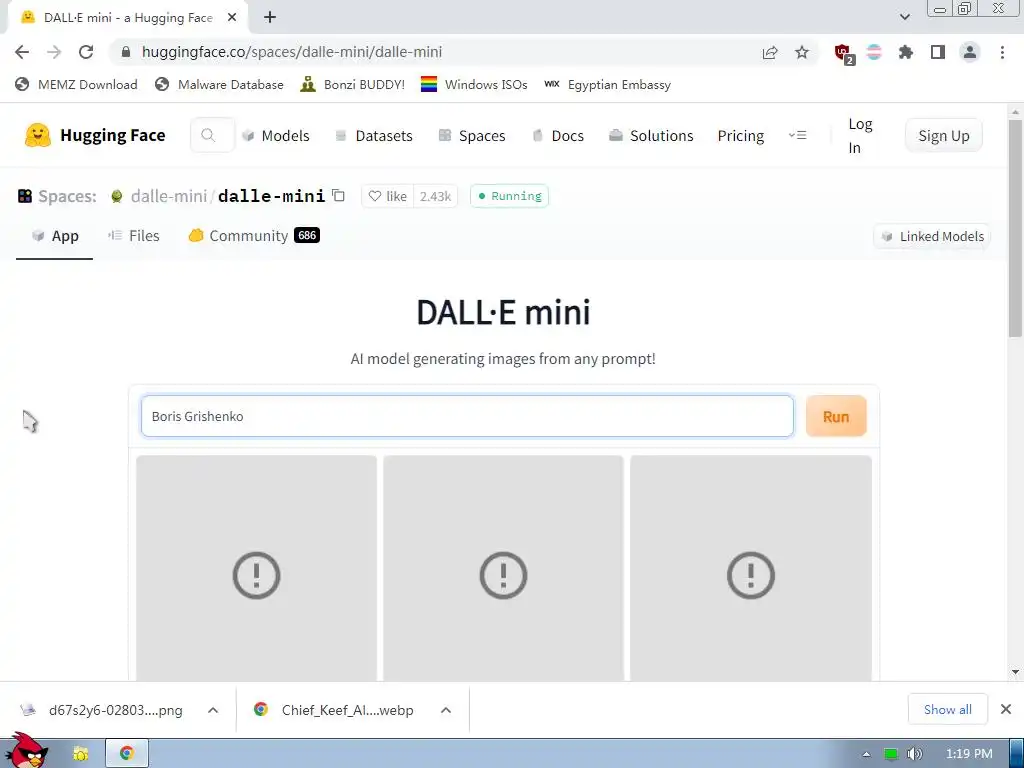The image size is (1024, 768).
Task: Click the Hugging Face logo
Action: point(95,135)
